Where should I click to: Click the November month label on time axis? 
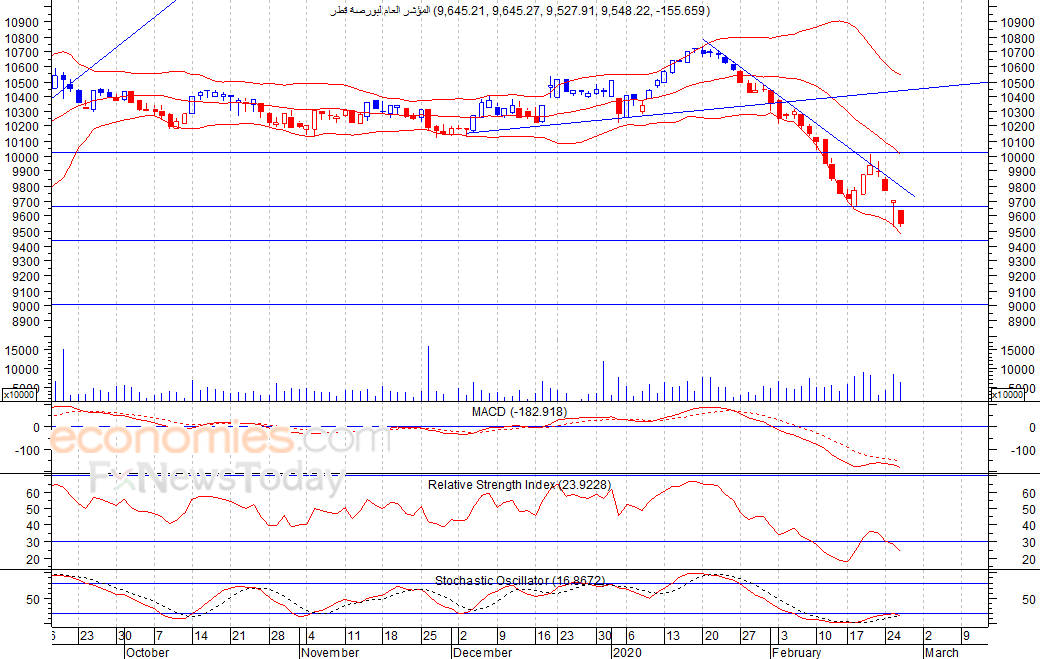330,652
